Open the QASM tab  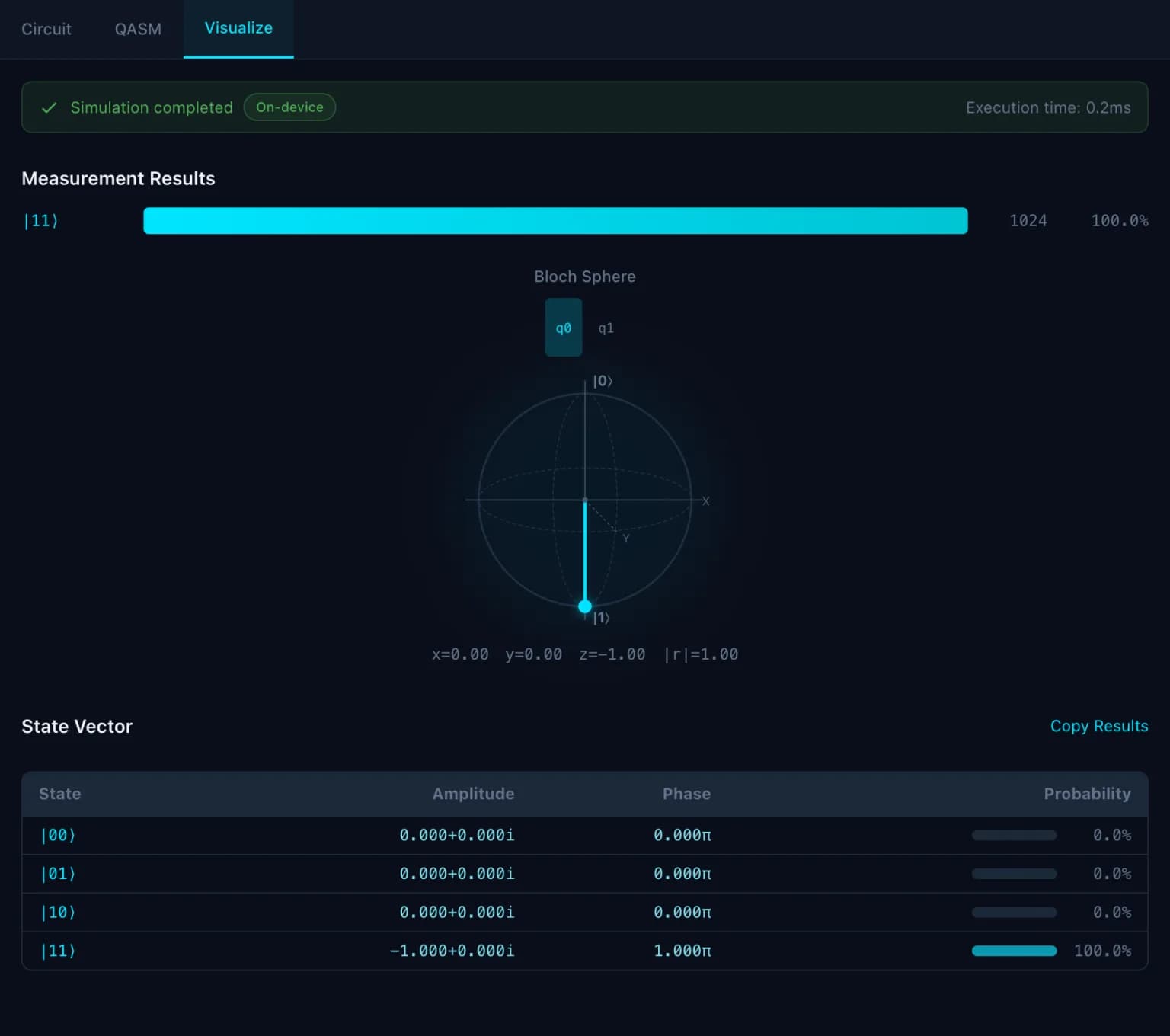point(138,29)
